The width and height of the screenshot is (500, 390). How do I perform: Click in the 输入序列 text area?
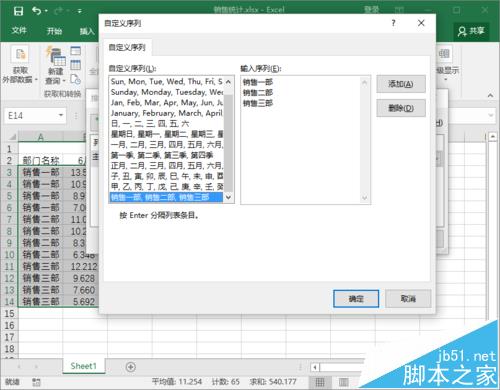302,139
